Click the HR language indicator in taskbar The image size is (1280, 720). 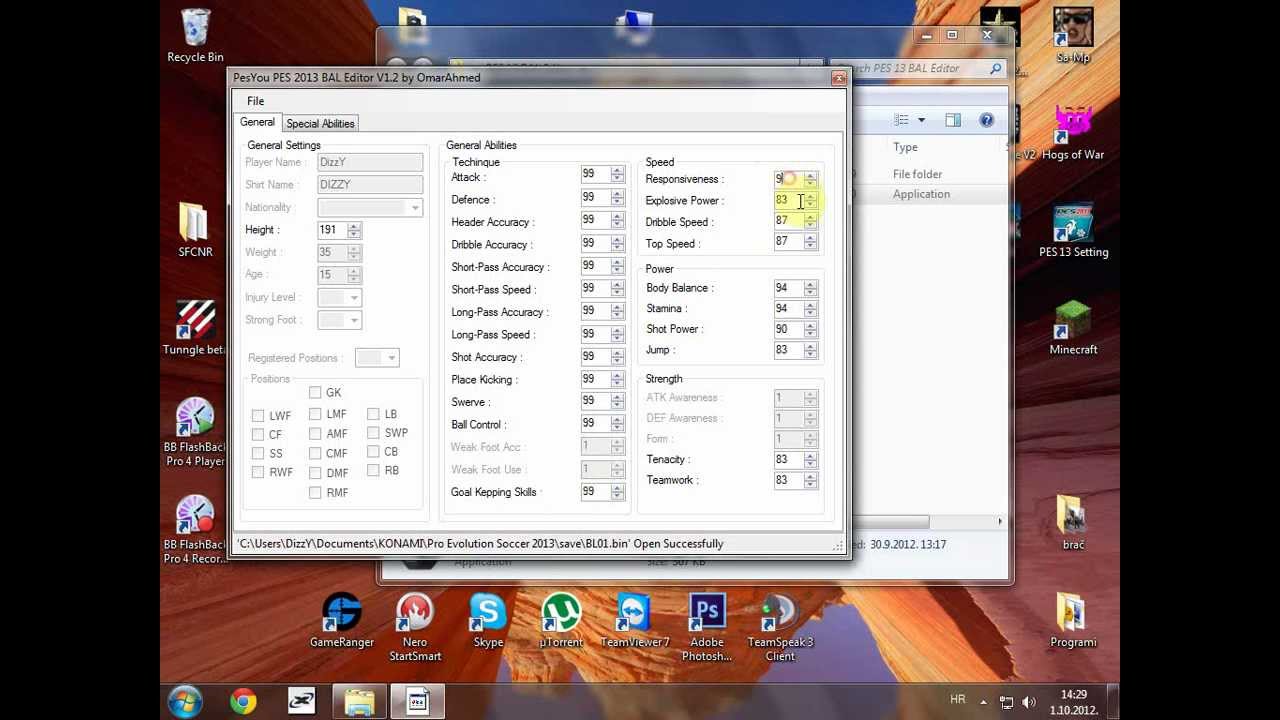pos(958,700)
